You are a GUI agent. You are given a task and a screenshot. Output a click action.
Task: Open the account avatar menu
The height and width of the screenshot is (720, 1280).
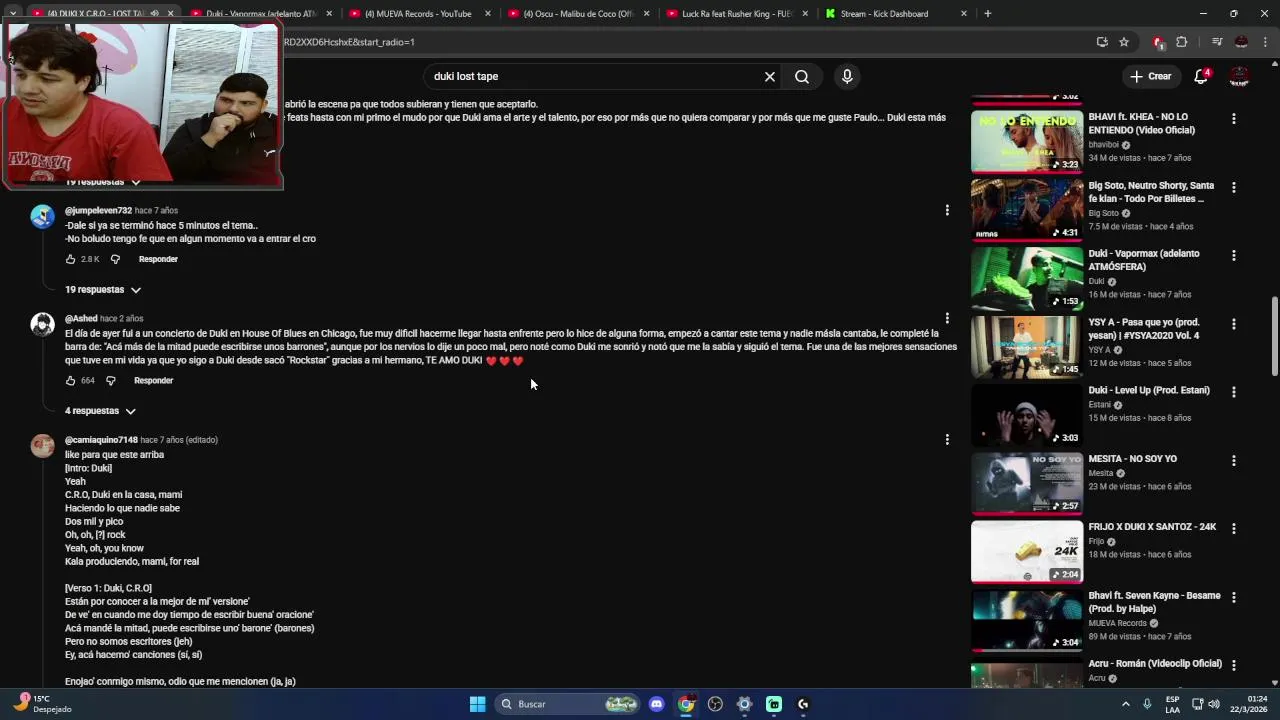click(x=1239, y=76)
